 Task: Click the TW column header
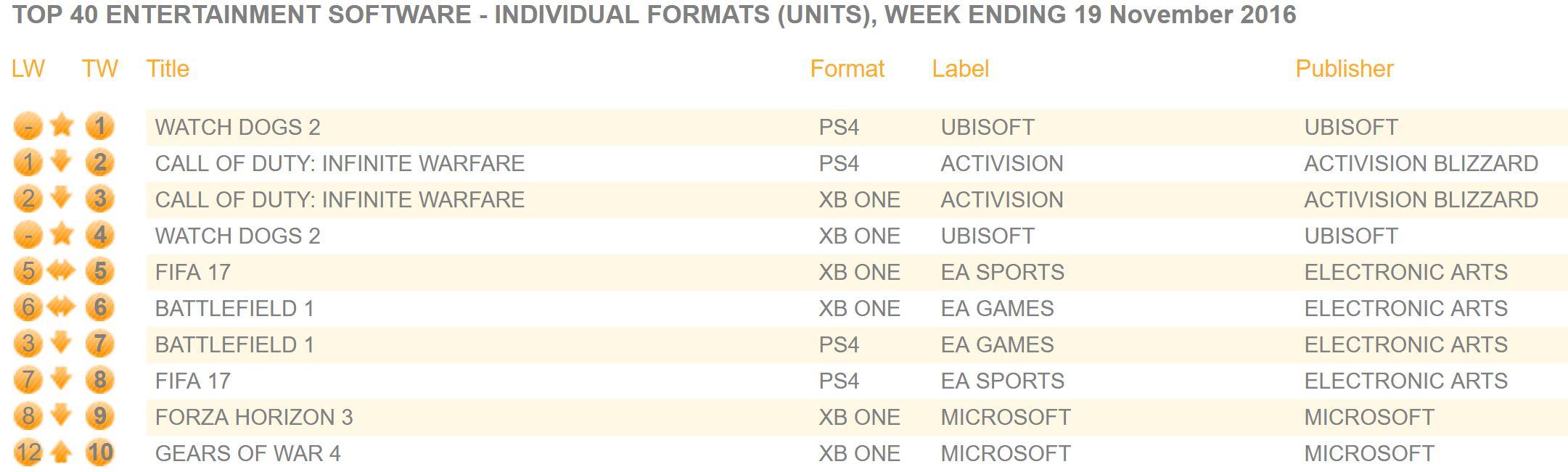click(x=99, y=68)
